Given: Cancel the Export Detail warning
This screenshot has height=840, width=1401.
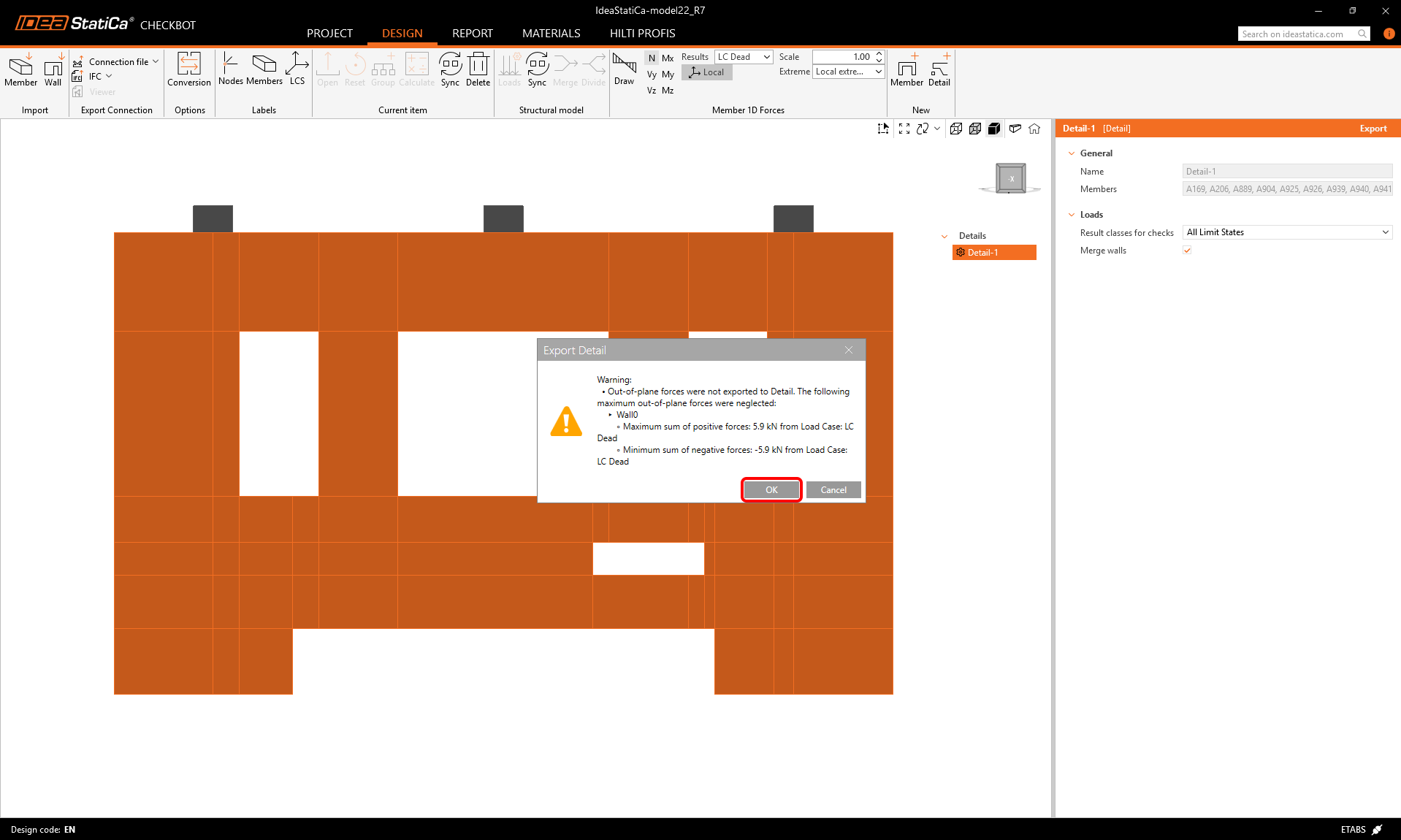Looking at the screenshot, I should tap(833, 490).
